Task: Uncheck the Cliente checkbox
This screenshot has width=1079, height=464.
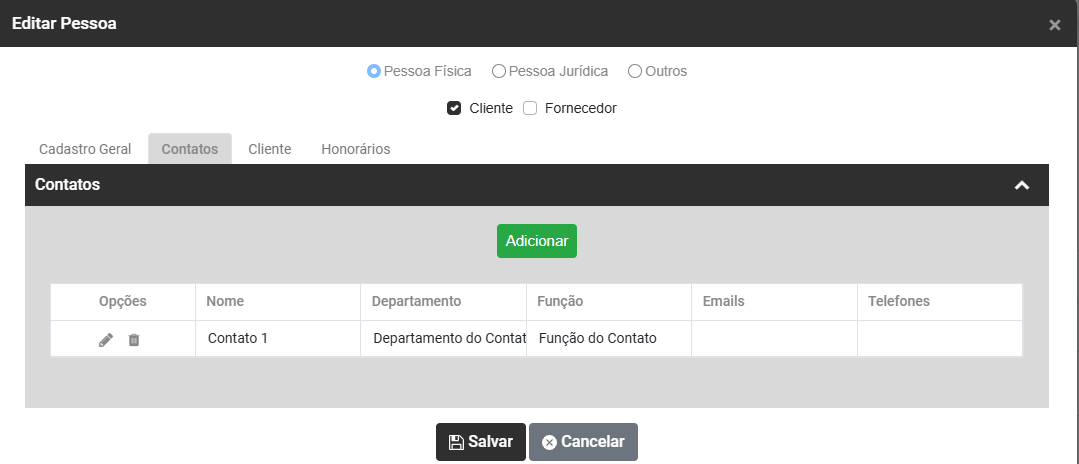Action: coord(454,108)
